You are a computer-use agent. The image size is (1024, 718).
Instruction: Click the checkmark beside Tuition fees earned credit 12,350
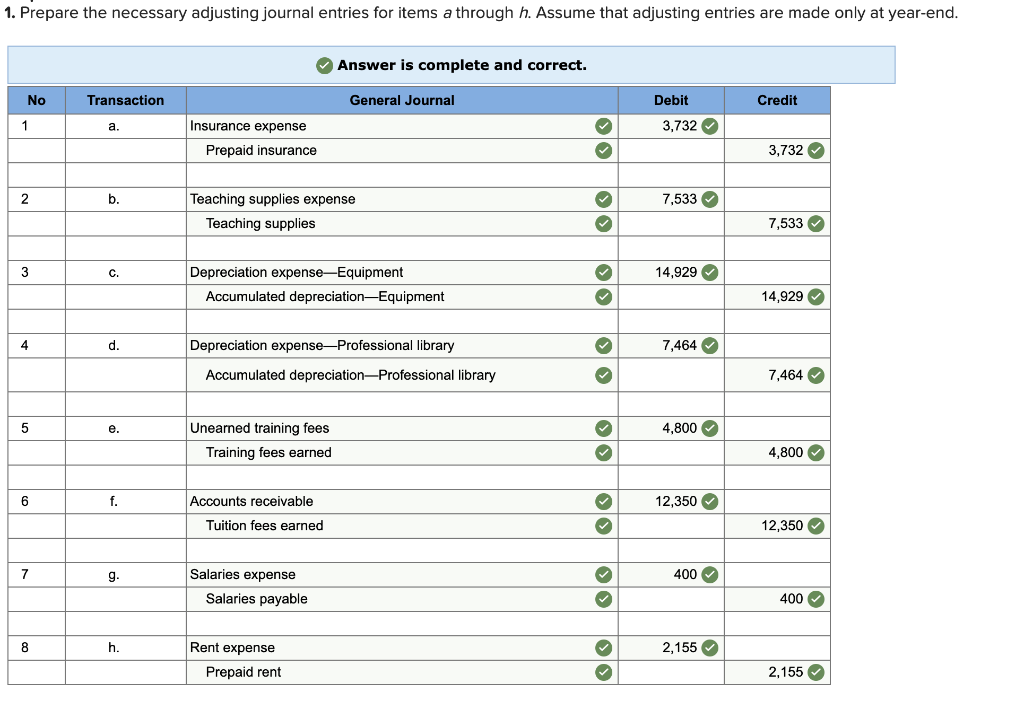click(x=816, y=526)
